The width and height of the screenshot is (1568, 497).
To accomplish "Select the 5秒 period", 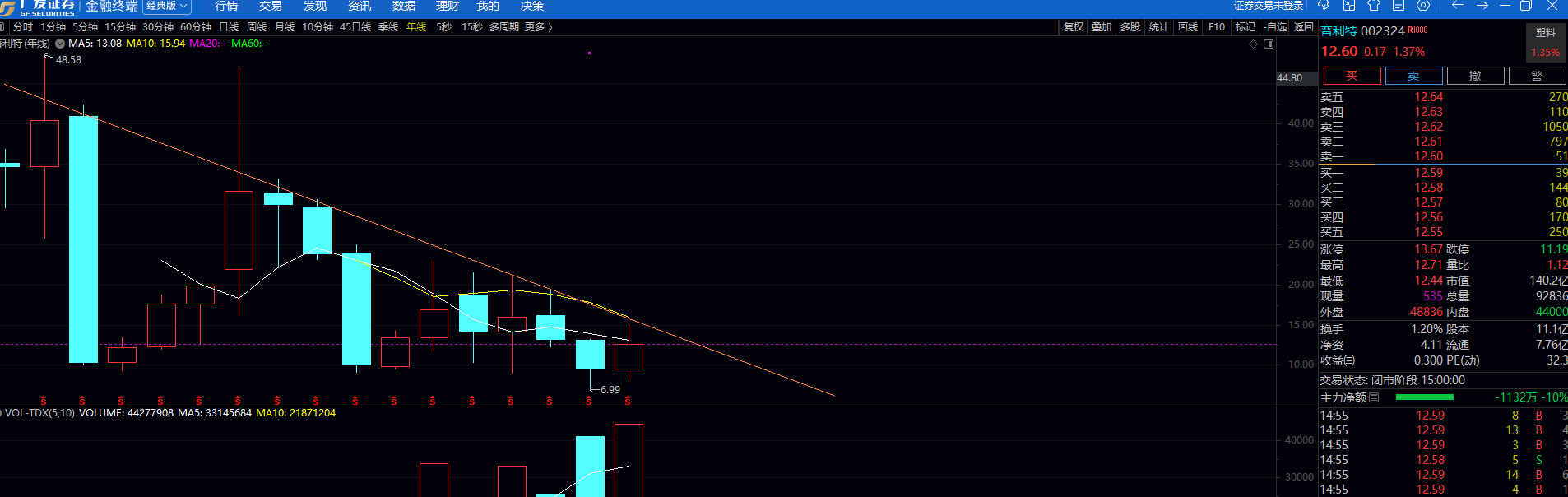I will [x=443, y=27].
